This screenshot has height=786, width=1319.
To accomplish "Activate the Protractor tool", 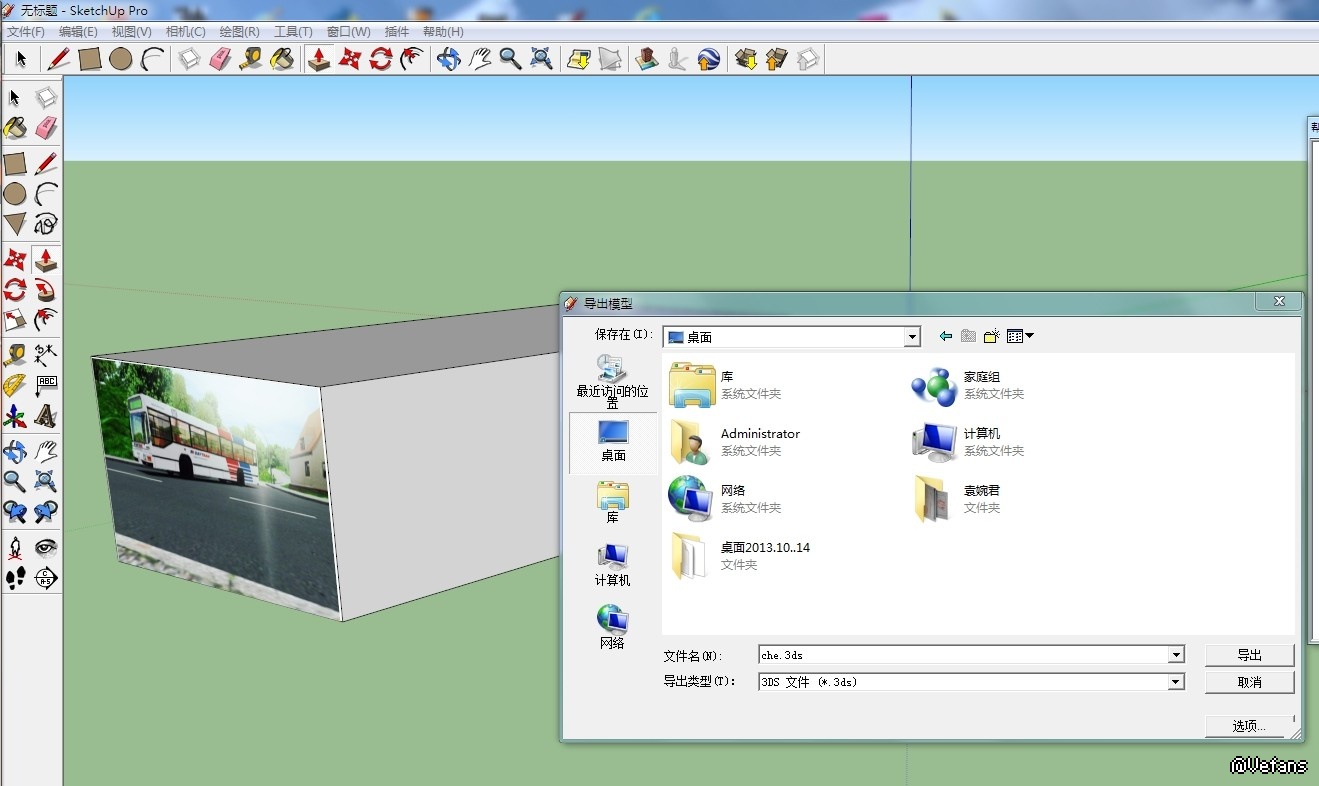I will (15, 385).
